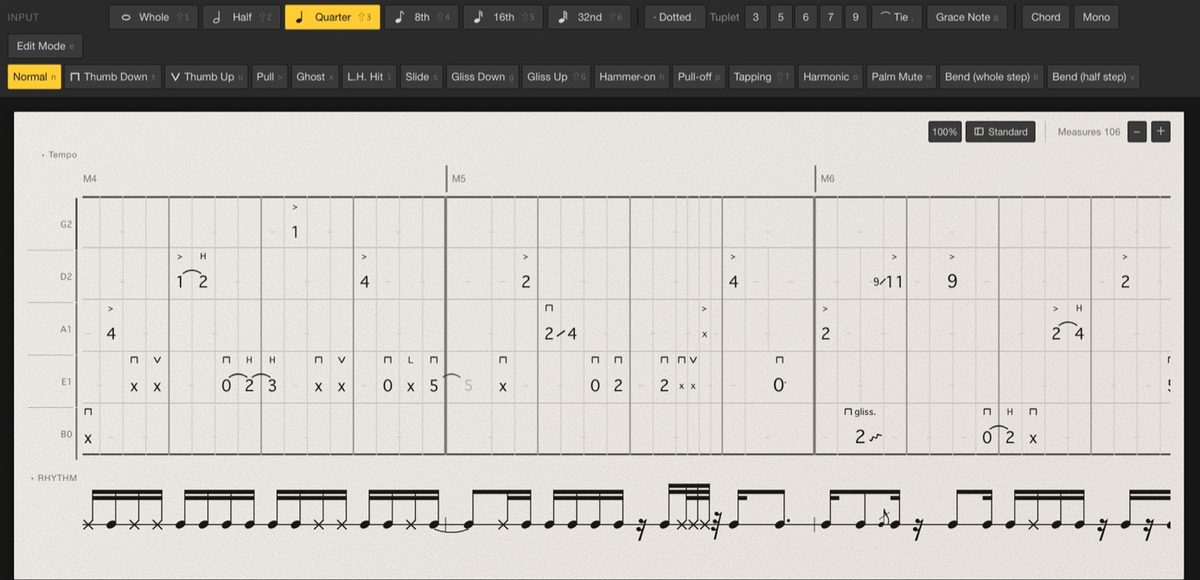
Task: Choose 16th note duration
Action: (x=504, y=17)
